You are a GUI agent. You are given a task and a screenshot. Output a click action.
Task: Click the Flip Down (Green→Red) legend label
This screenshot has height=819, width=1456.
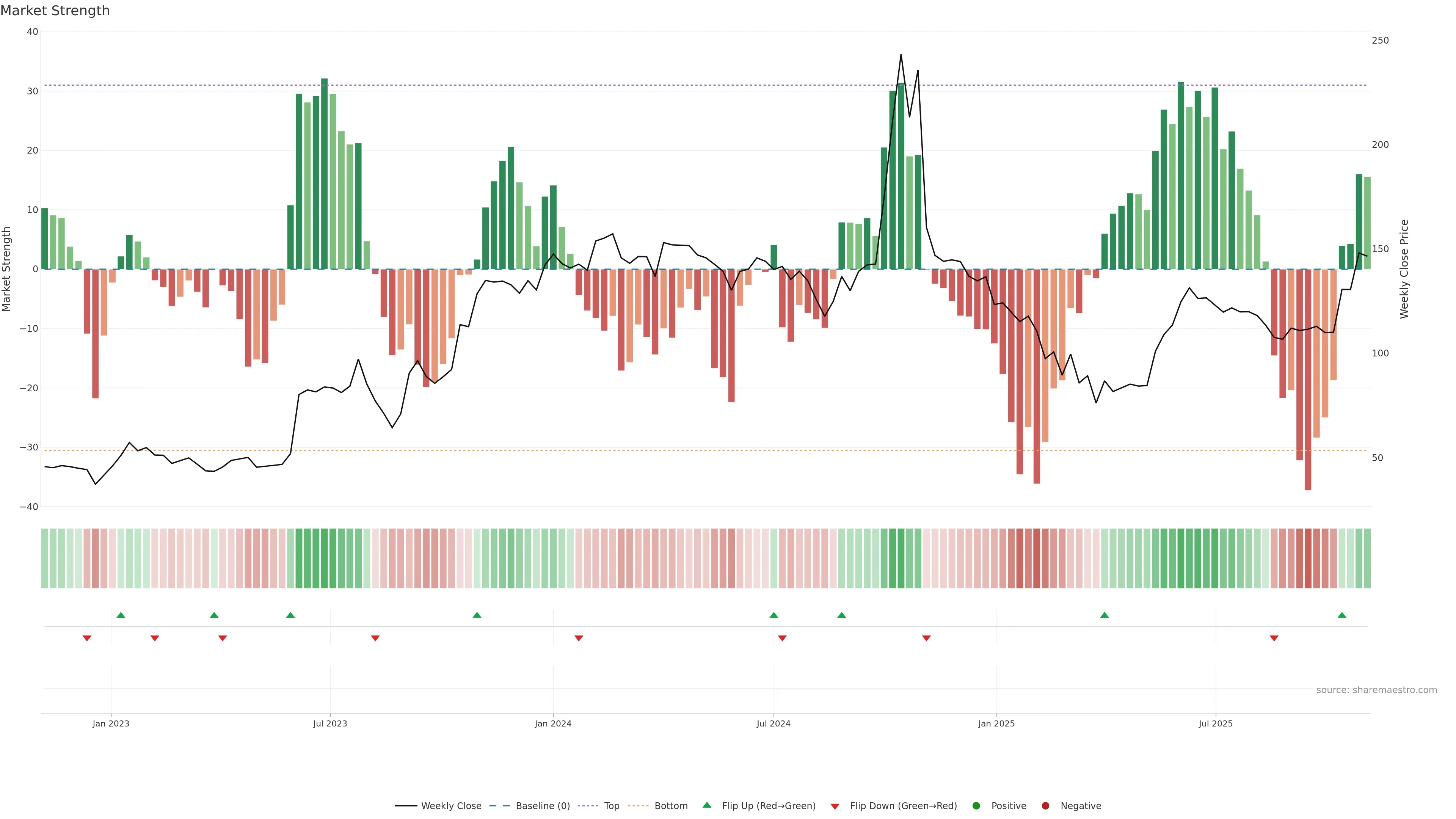(903, 806)
